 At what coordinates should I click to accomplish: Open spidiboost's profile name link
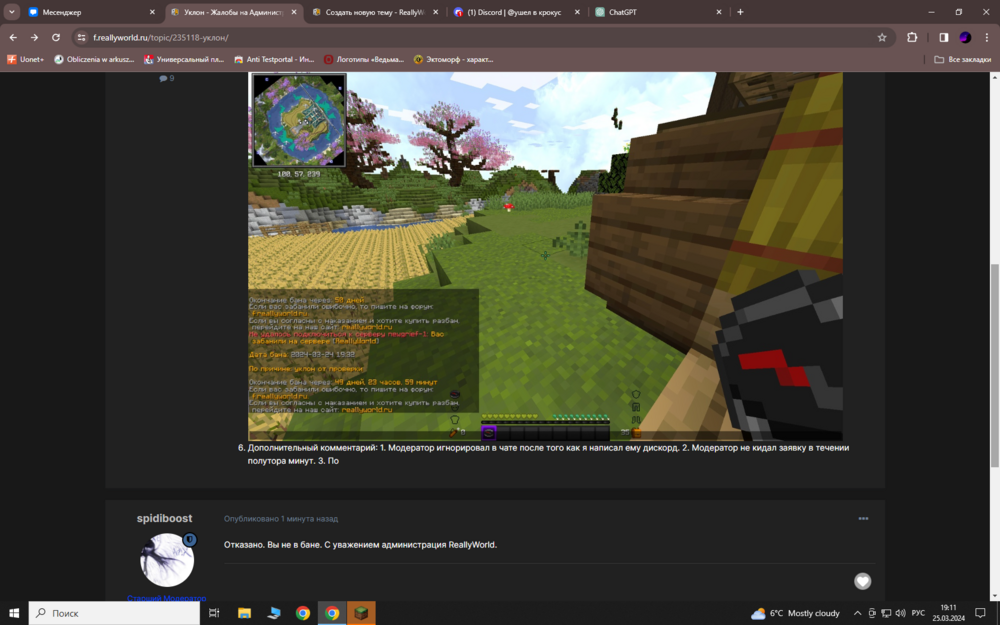point(164,518)
